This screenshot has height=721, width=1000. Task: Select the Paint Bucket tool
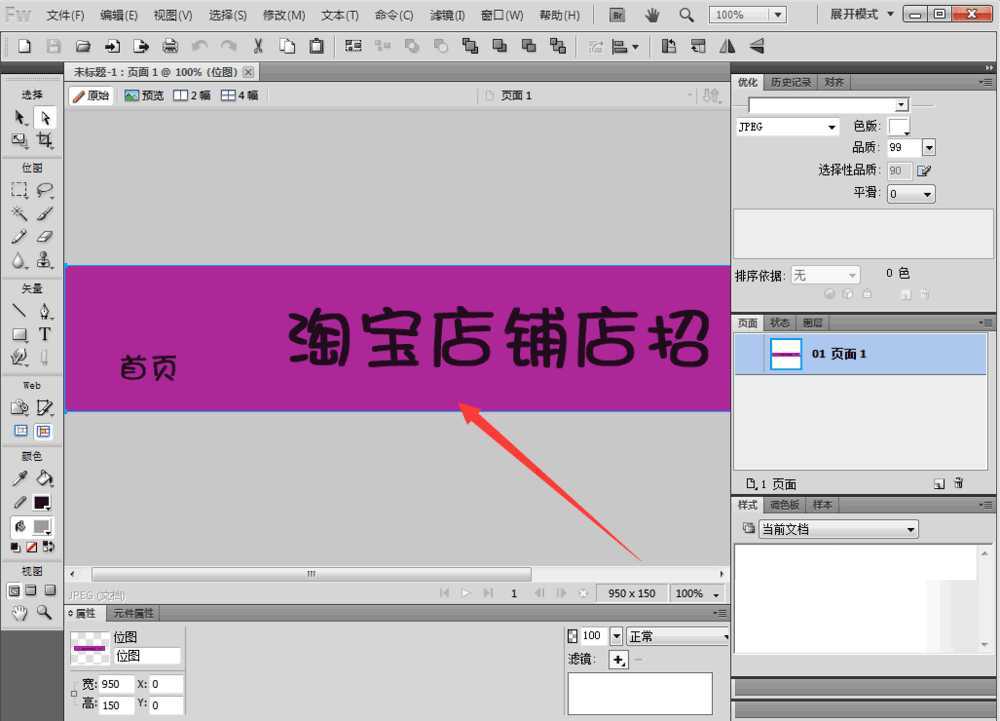(45, 479)
